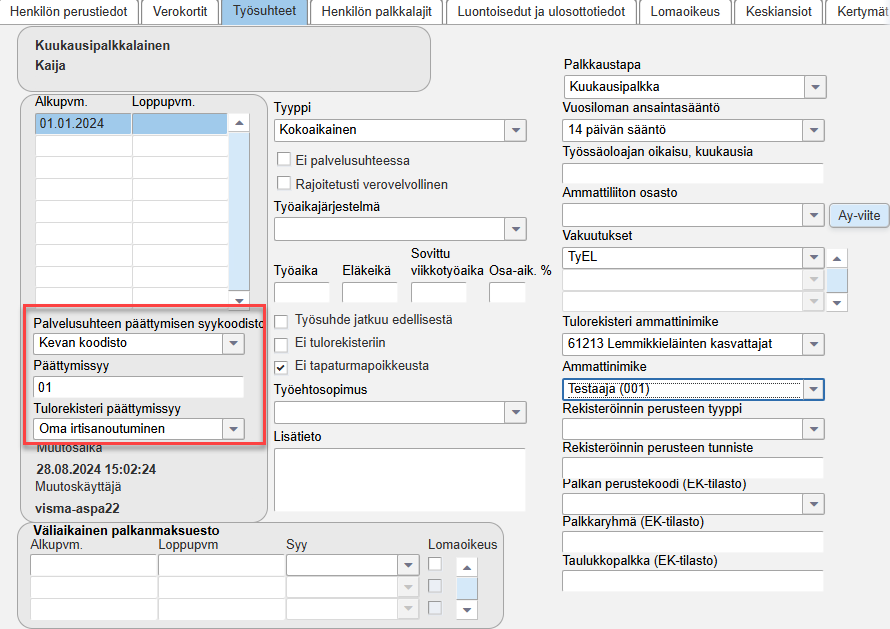Click up arrow of palkanmaksuesto scrollbar
Image resolution: width=890 pixels, height=629 pixels.
click(x=467, y=567)
